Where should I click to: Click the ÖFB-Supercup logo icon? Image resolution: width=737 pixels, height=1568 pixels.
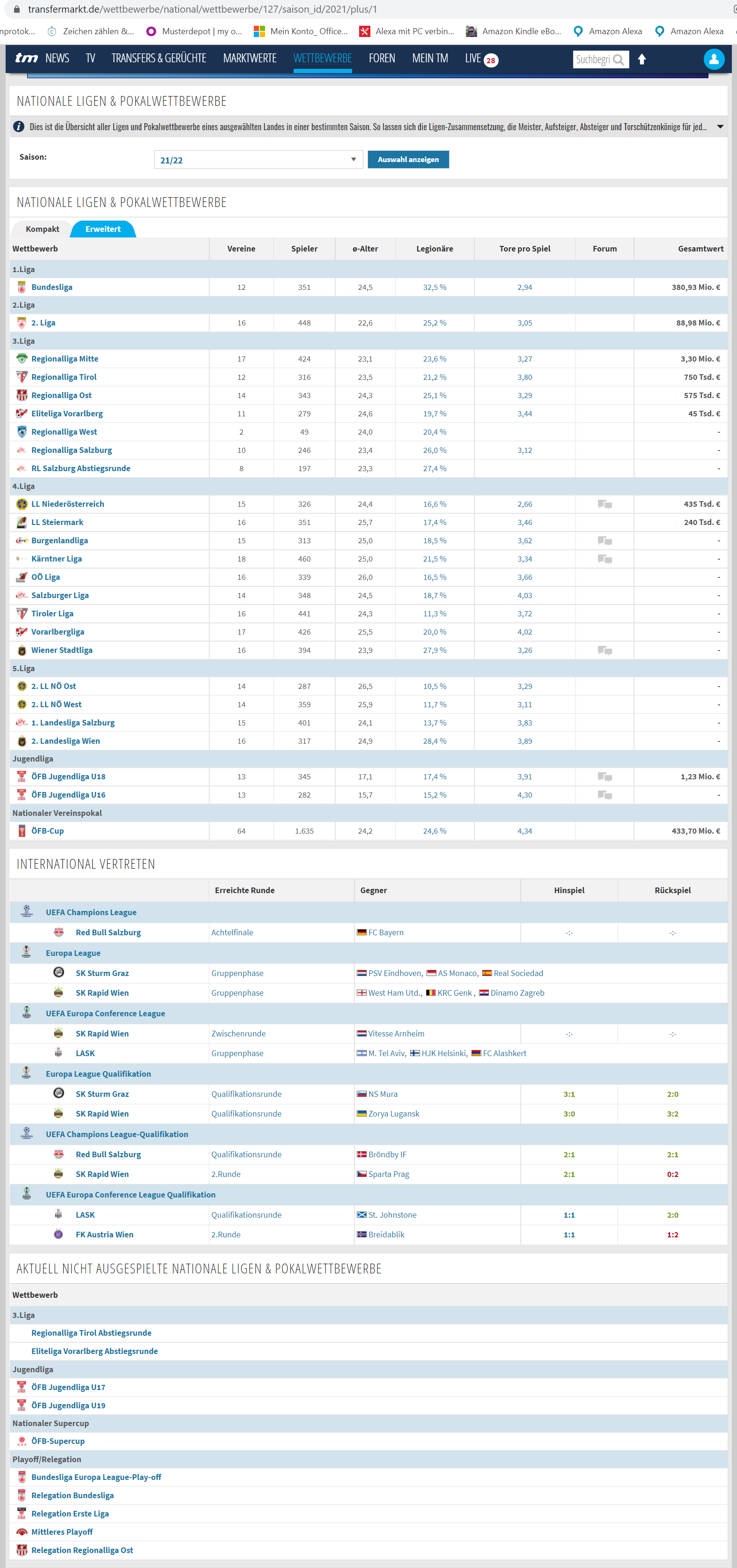[x=21, y=1441]
